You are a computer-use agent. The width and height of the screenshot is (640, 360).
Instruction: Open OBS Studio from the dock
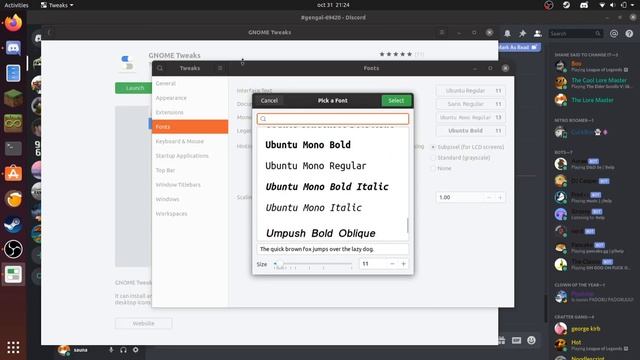[13, 249]
